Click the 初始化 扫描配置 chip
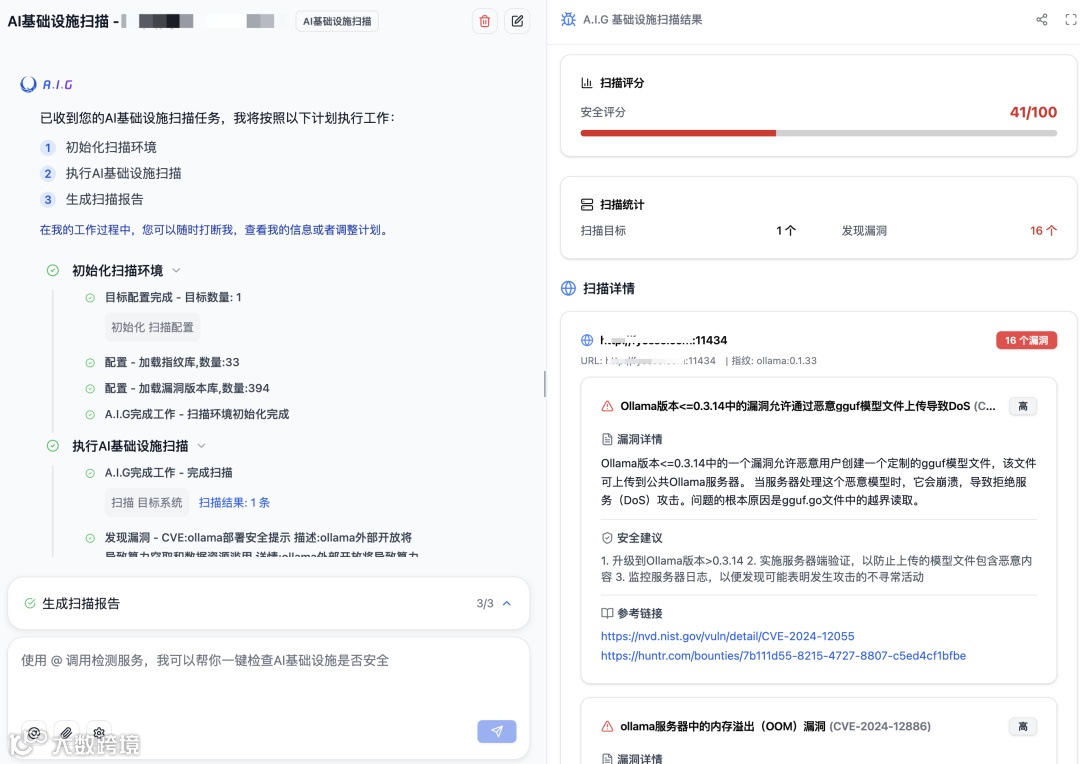Viewport: 1080px width, 764px height. tap(152, 327)
